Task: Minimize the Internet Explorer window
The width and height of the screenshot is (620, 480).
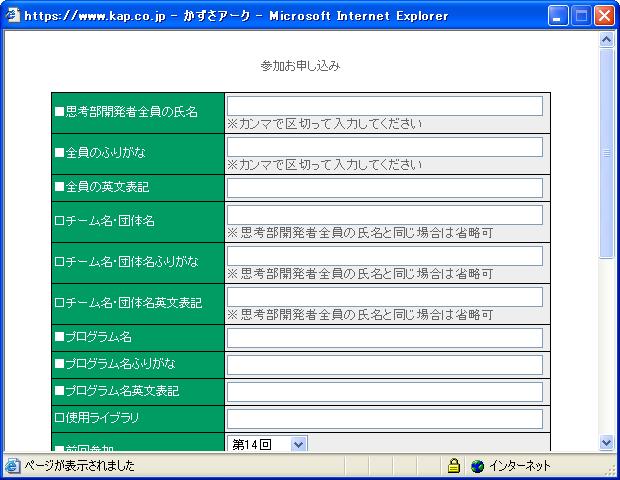Action: (x=561, y=15)
